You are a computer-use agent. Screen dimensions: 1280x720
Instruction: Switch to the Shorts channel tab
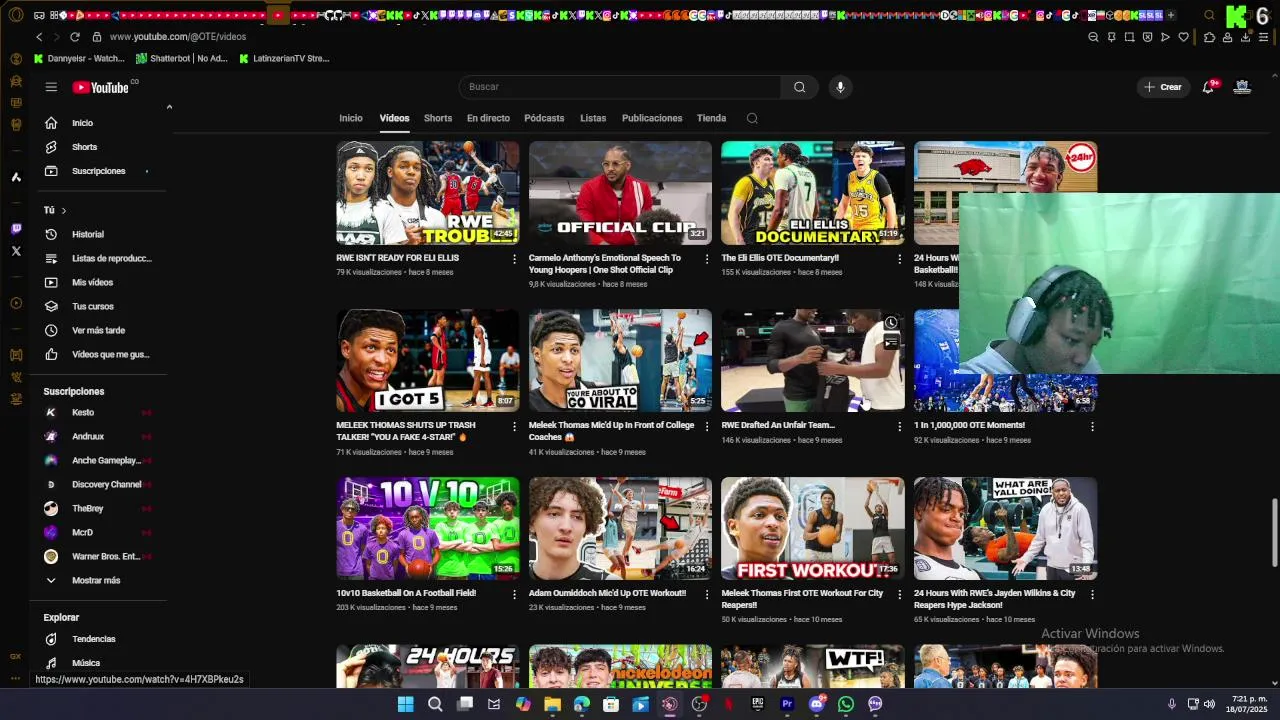(x=438, y=118)
